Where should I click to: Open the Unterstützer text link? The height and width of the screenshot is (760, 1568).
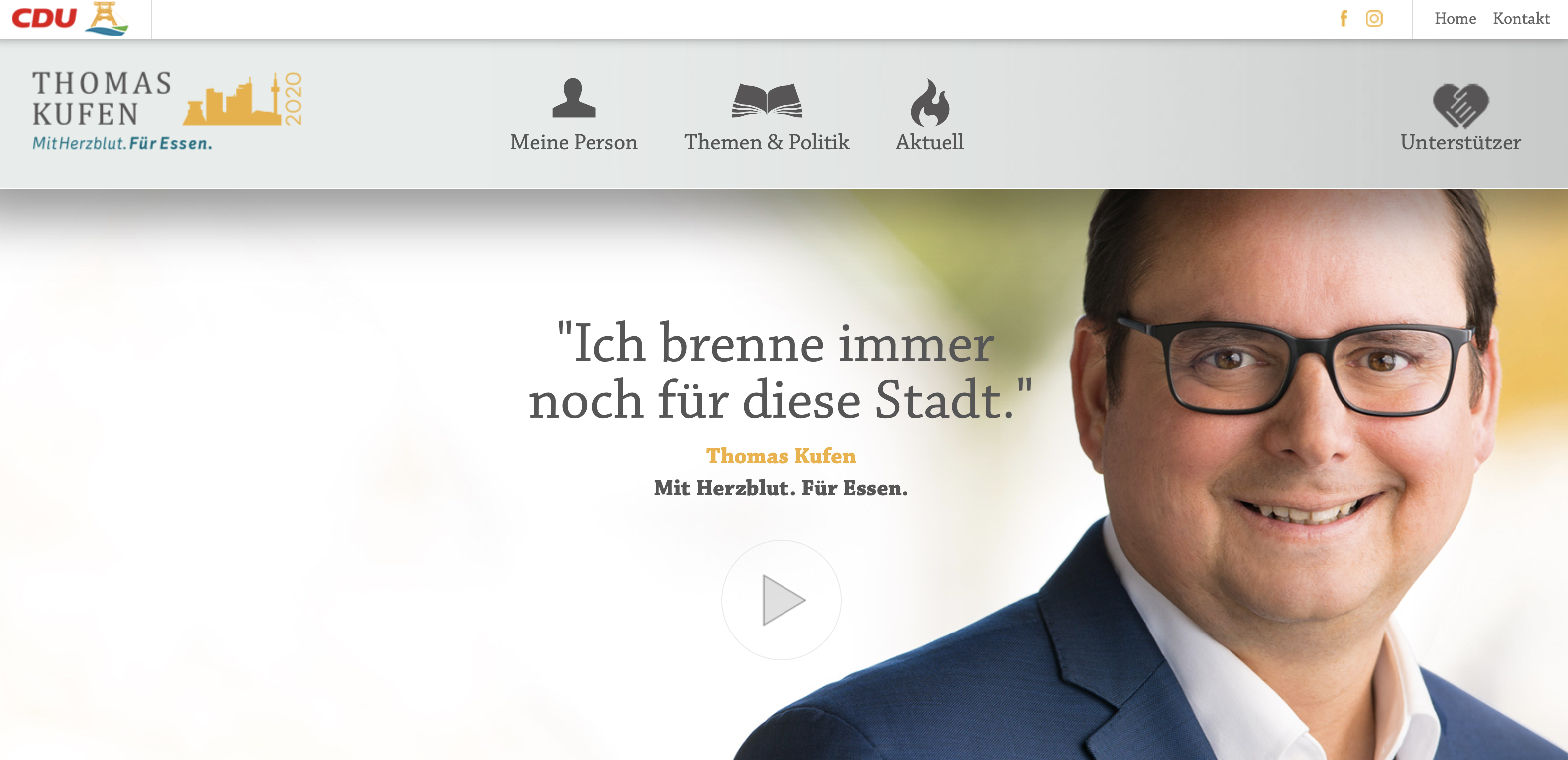click(x=1460, y=142)
